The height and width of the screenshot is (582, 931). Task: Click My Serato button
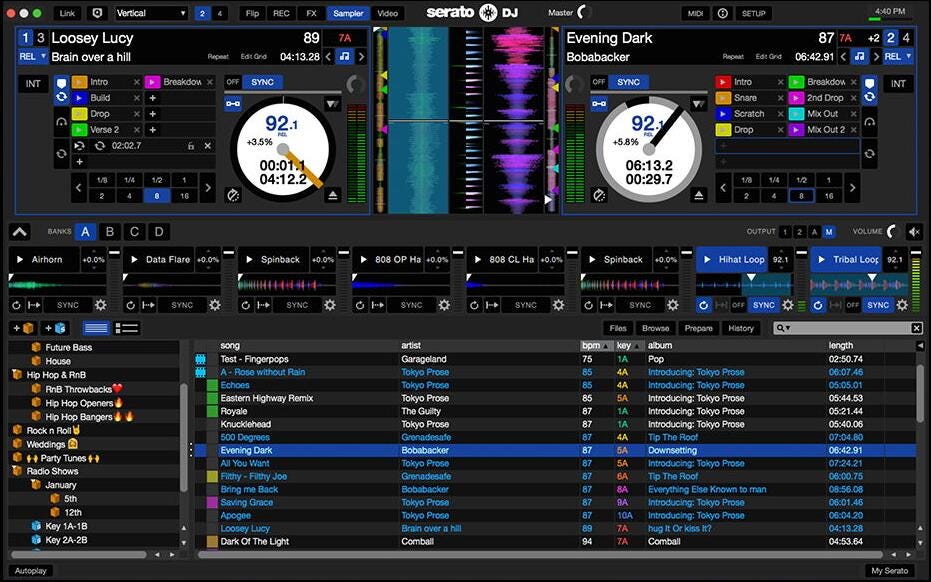point(889,571)
